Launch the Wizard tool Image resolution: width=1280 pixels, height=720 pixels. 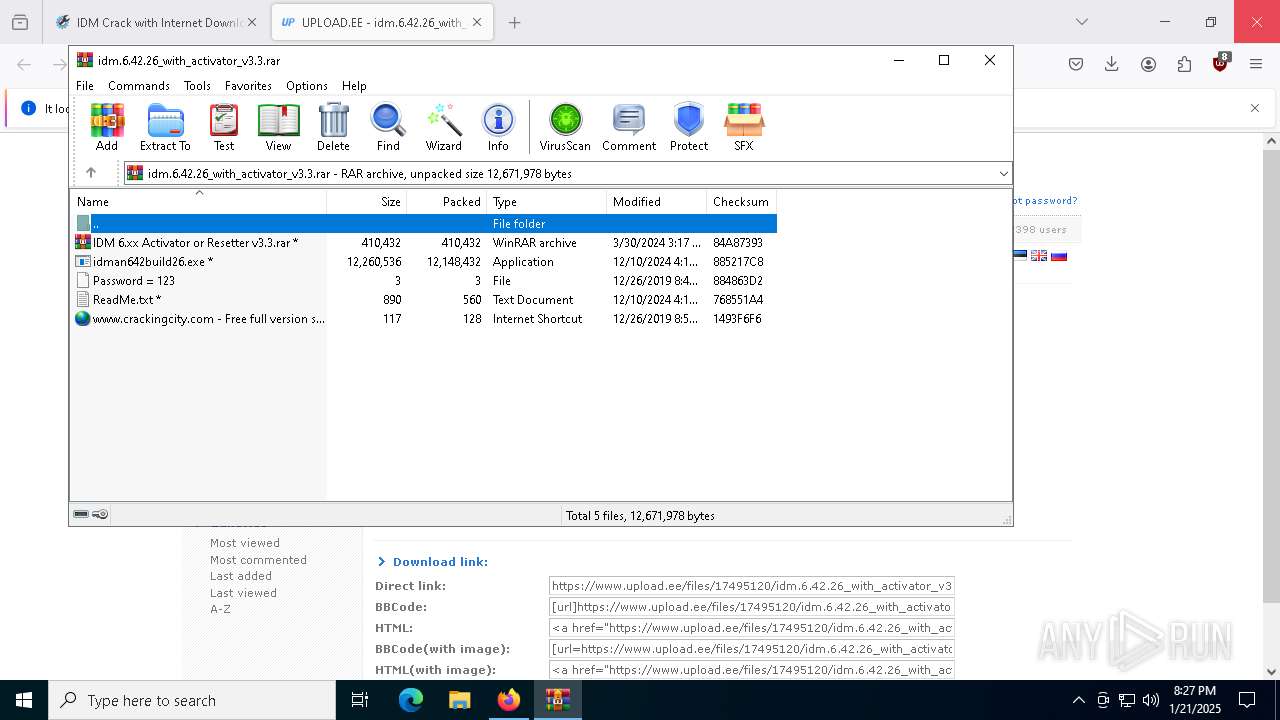[x=443, y=127]
